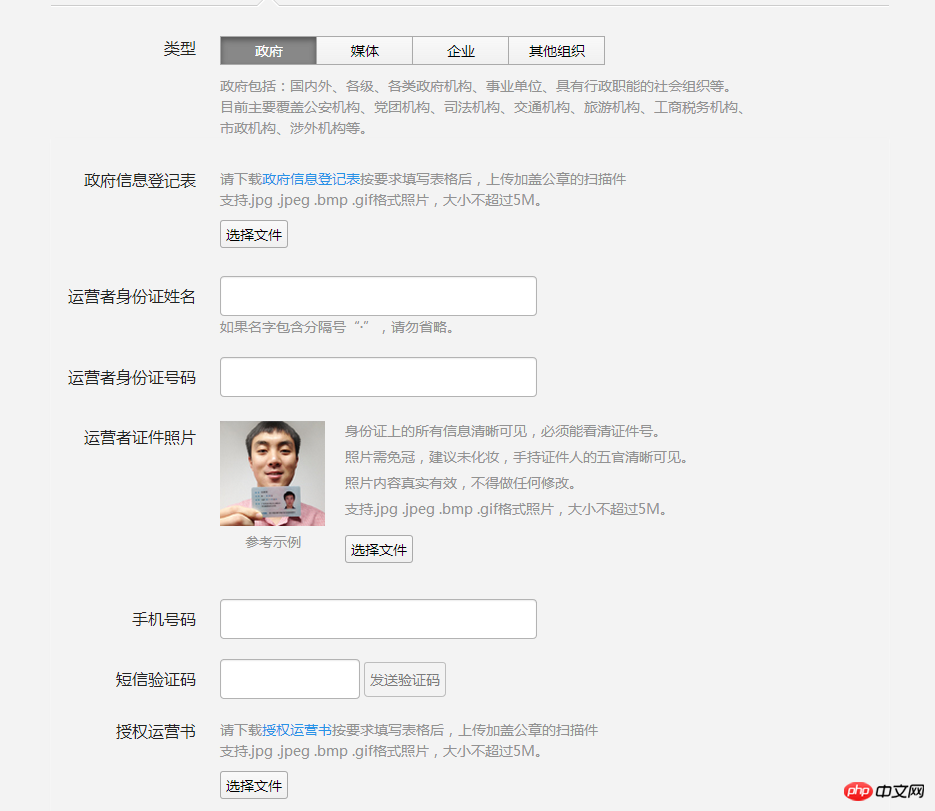The width and height of the screenshot is (935, 811).
Task: Select the 媒体 type tab
Action: coord(364,51)
